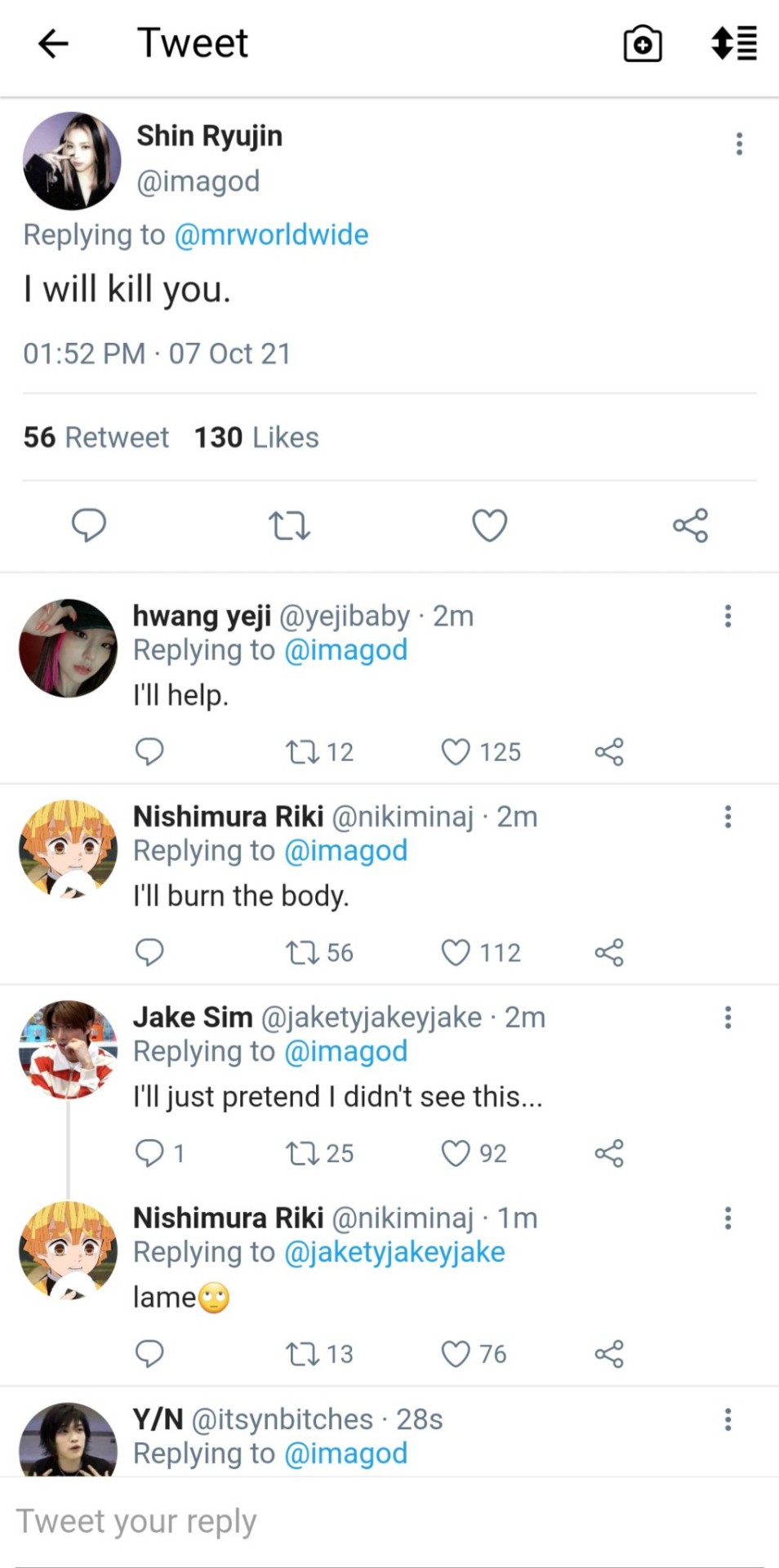Open three-dot menu on hwang yeji's reply
779x1568 pixels.
click(x=728, y=616)
